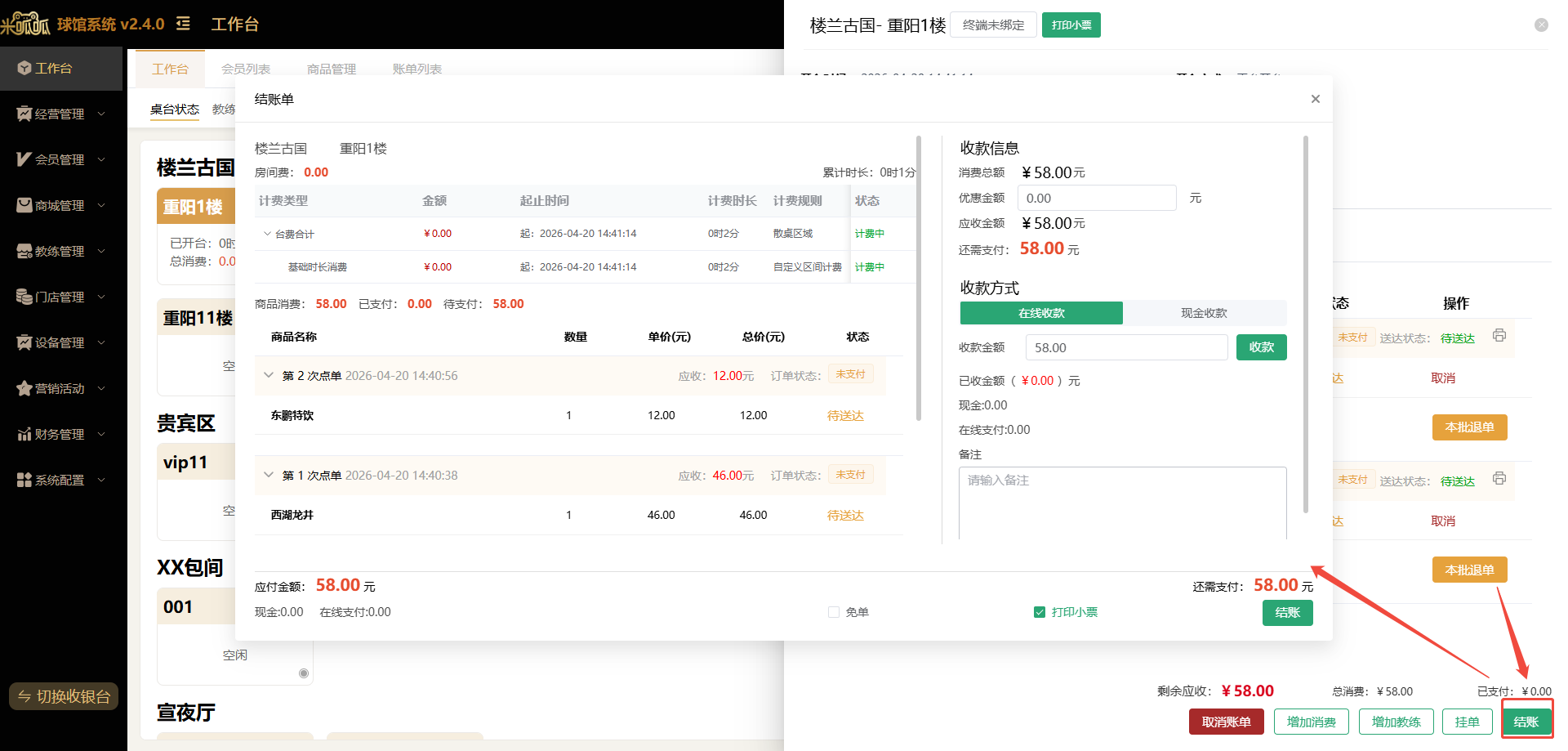This screenshot has width=1568, height=751.
Task: Click the 收款信息 panel scrollbar
Action: [1306, 324]
